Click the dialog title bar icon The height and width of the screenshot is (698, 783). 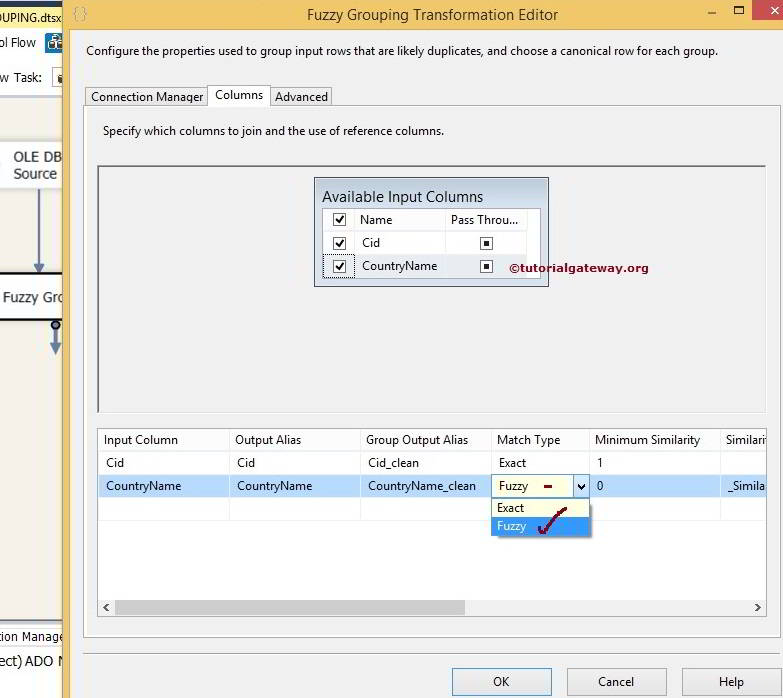point(80,14)
